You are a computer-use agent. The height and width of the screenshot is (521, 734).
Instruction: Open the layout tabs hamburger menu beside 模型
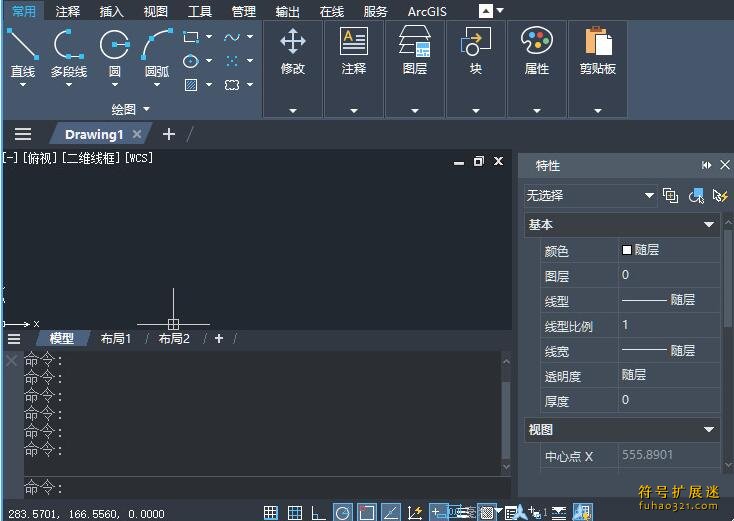click(14, 338)
